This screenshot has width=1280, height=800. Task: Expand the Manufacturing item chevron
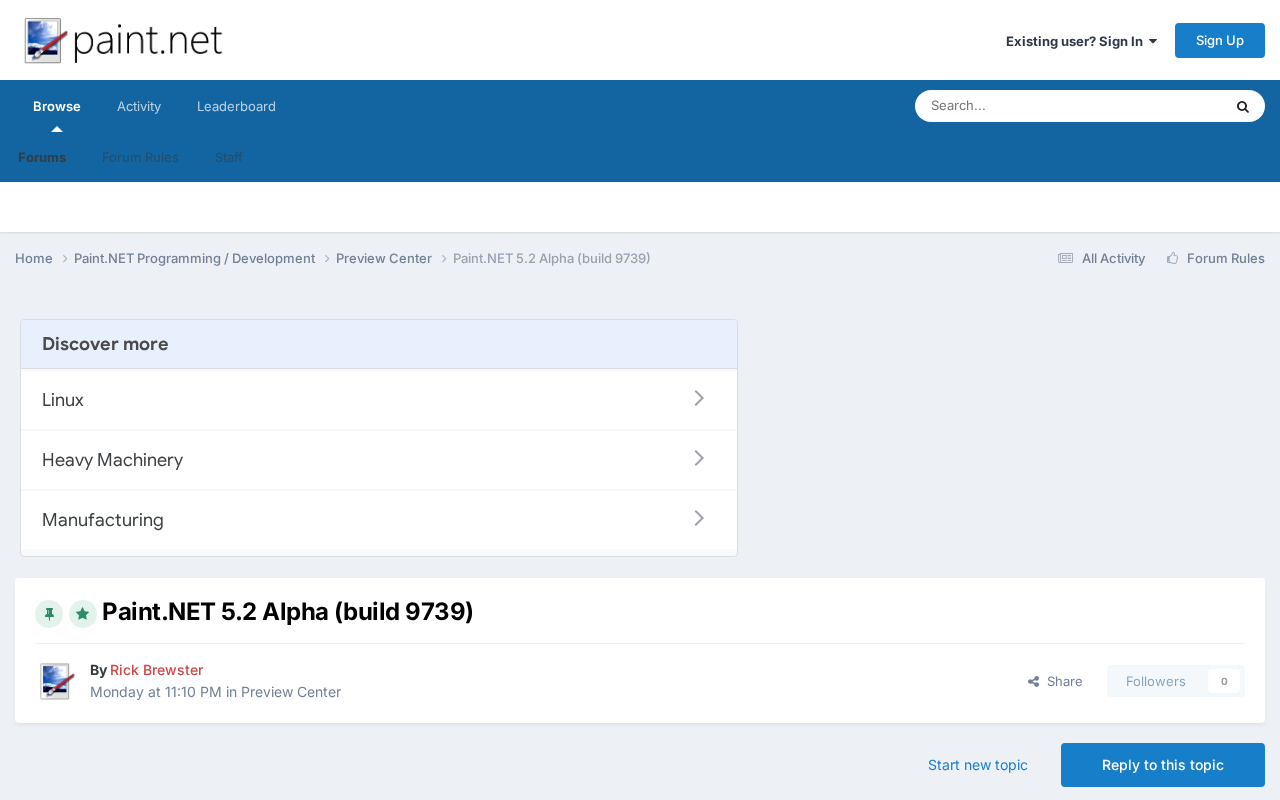[699, 518]
